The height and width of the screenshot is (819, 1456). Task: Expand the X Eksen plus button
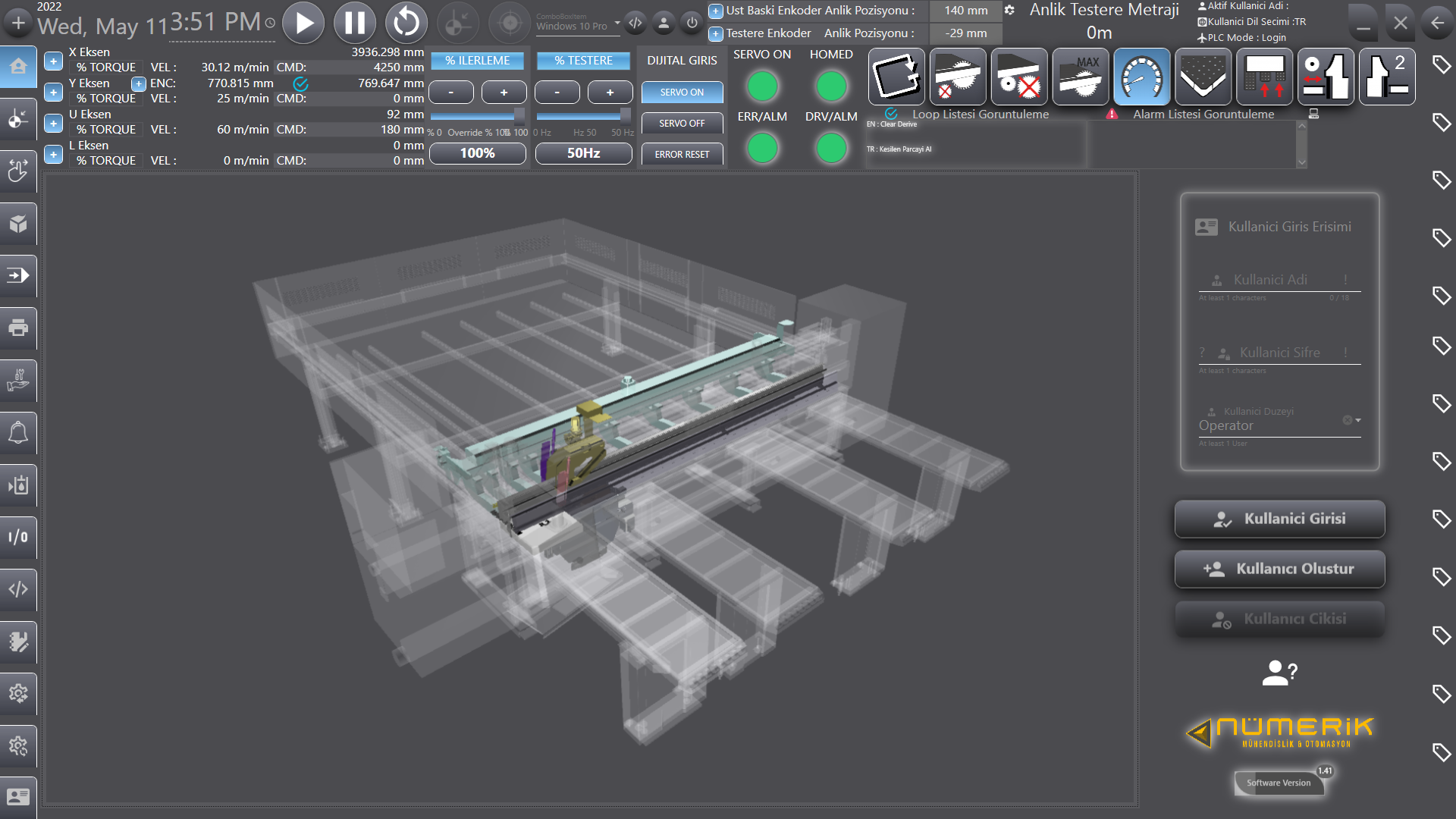(53, 61)
